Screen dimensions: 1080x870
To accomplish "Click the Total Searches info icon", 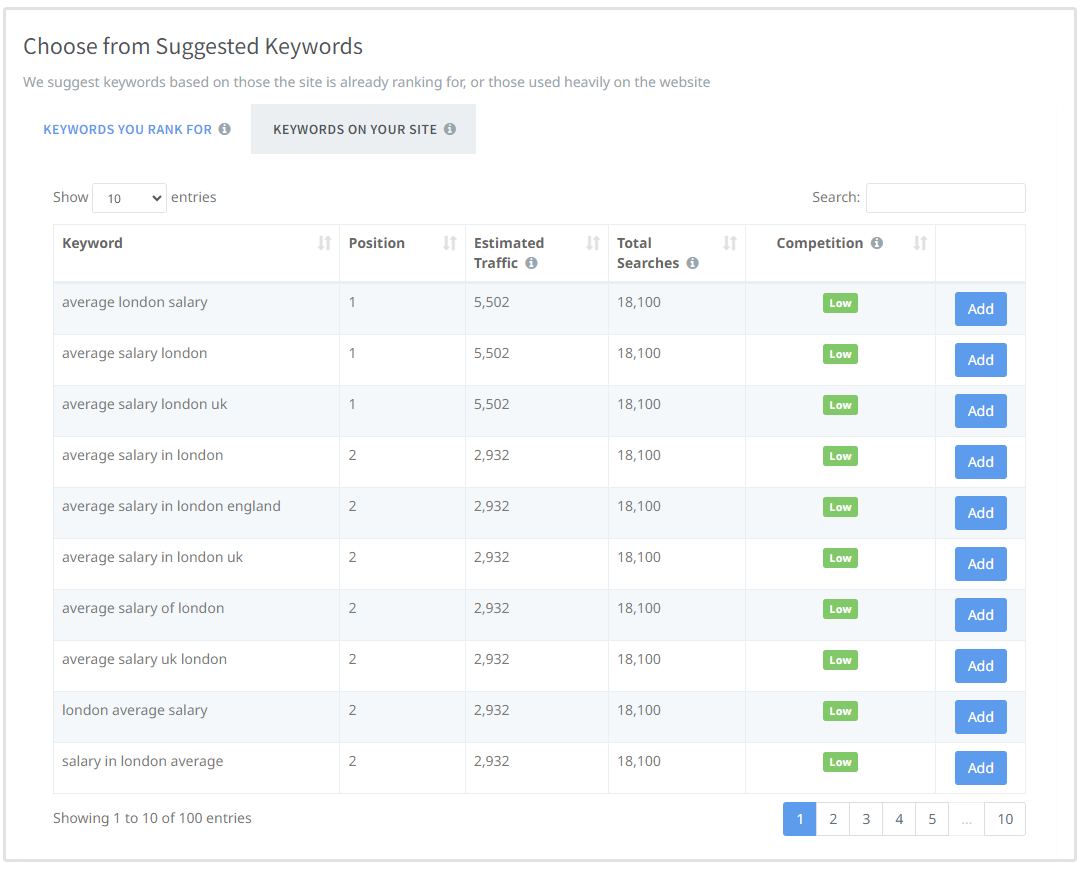I will coord(692,263).
